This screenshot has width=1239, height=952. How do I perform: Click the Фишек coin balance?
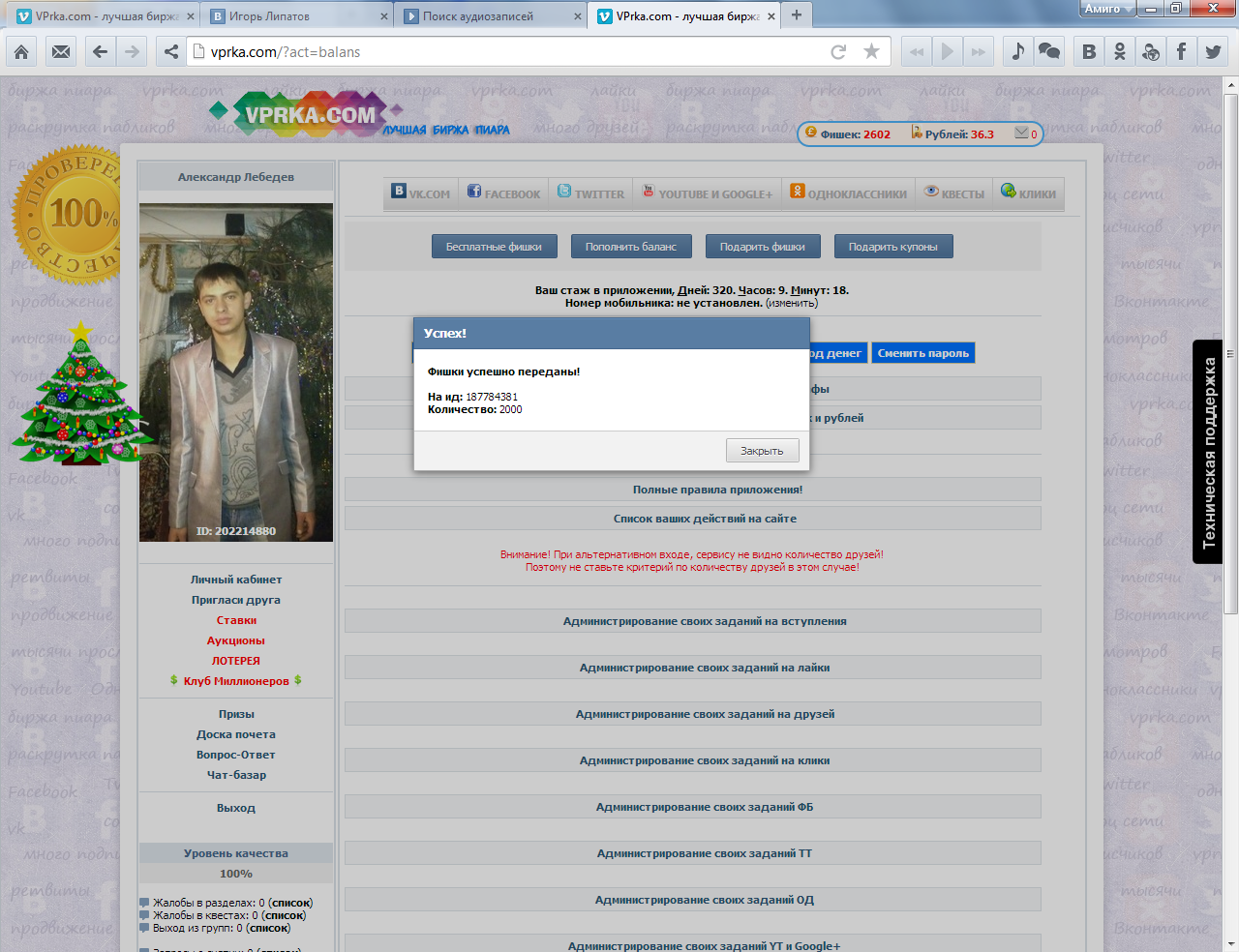[x=848, y=134]
